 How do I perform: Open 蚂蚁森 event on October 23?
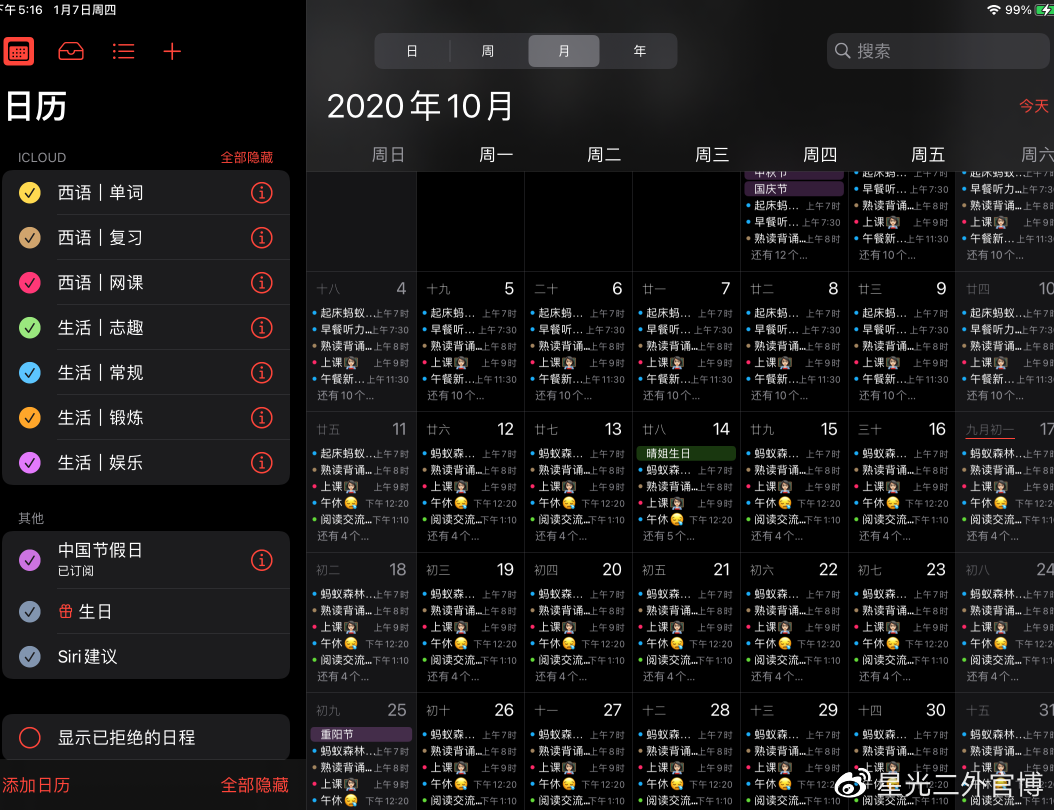902,594
